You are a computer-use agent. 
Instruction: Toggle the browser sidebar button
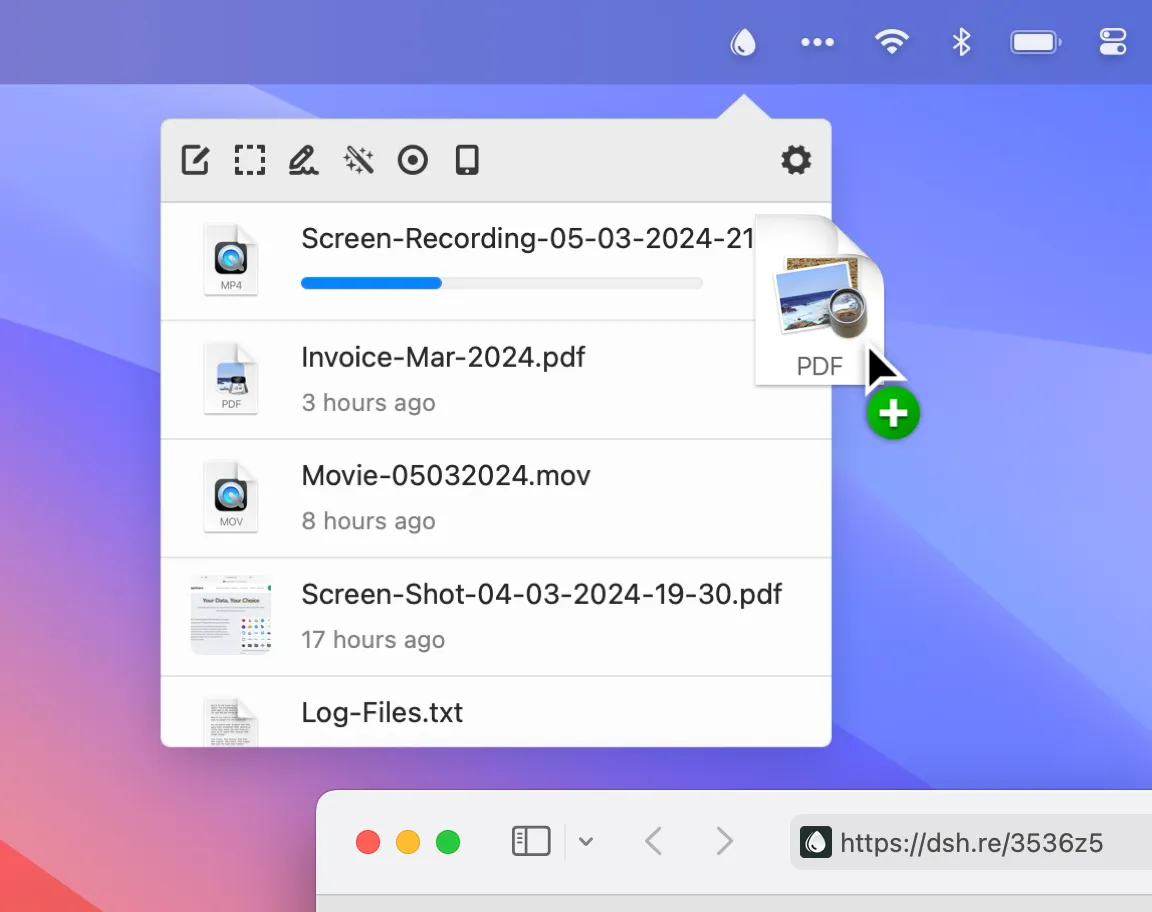tap(531, 842)
